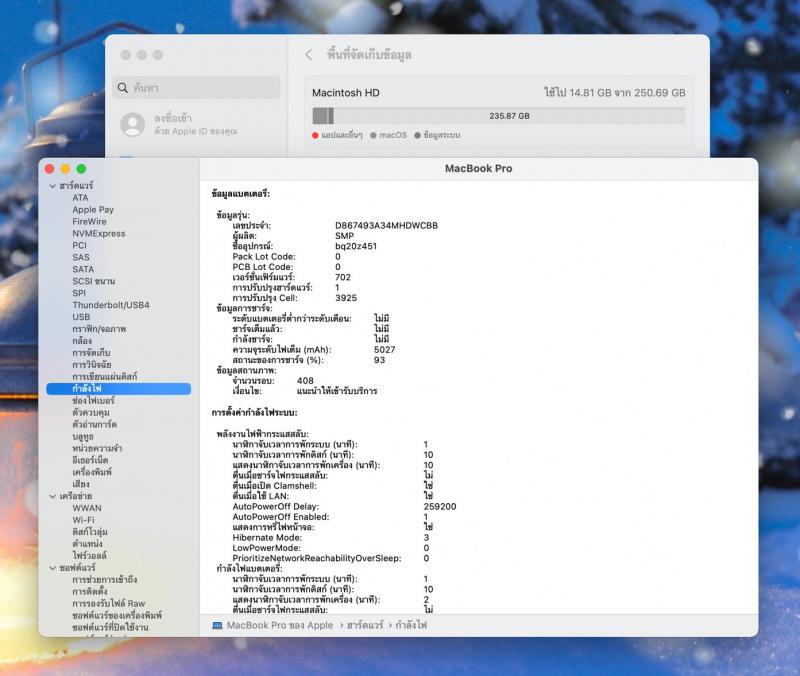Select NVMExpress in sidebar
This screenshot has height=676, width=800.
tap(98, 233)
